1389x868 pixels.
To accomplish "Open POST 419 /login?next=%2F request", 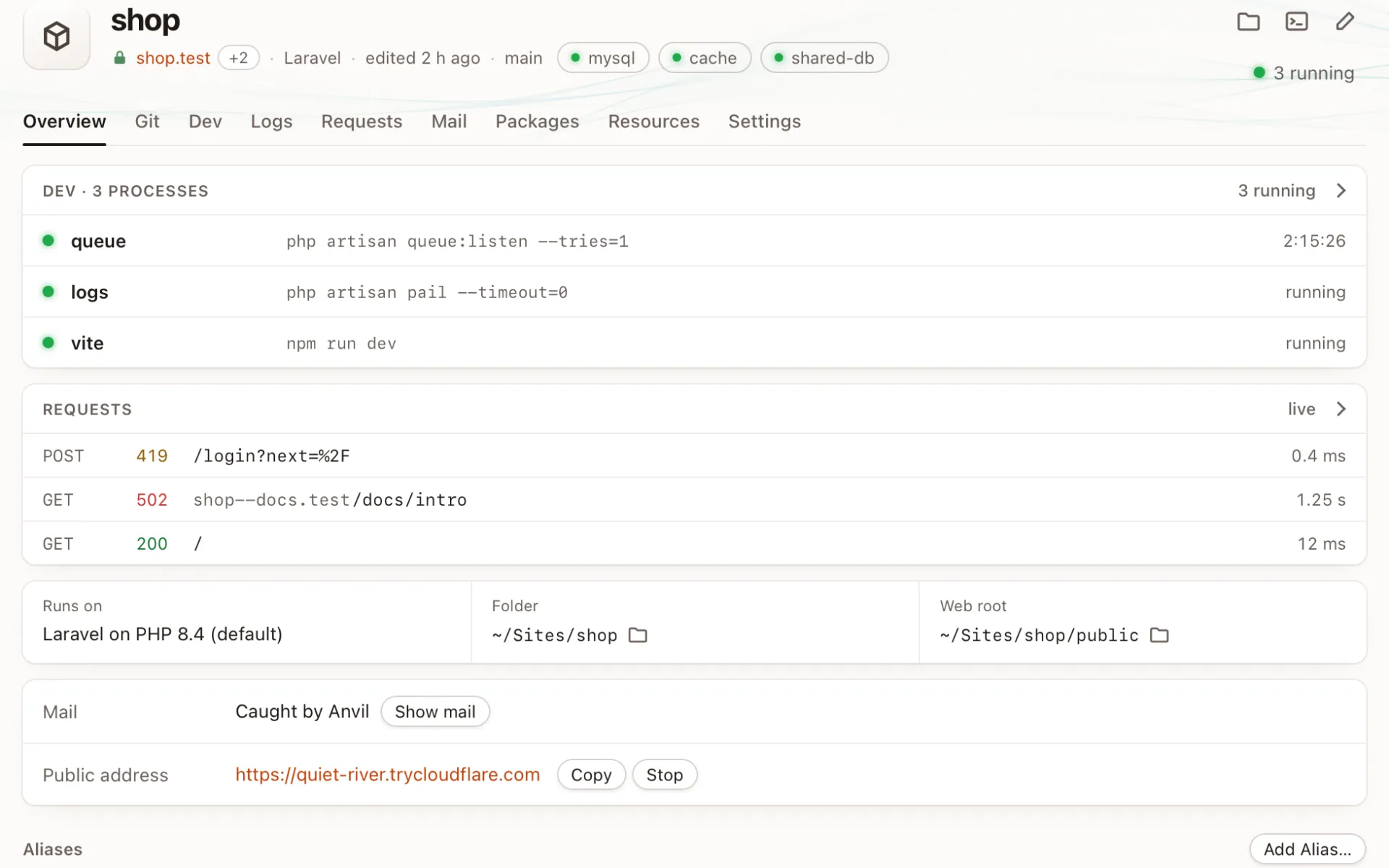I will point(694,456).
